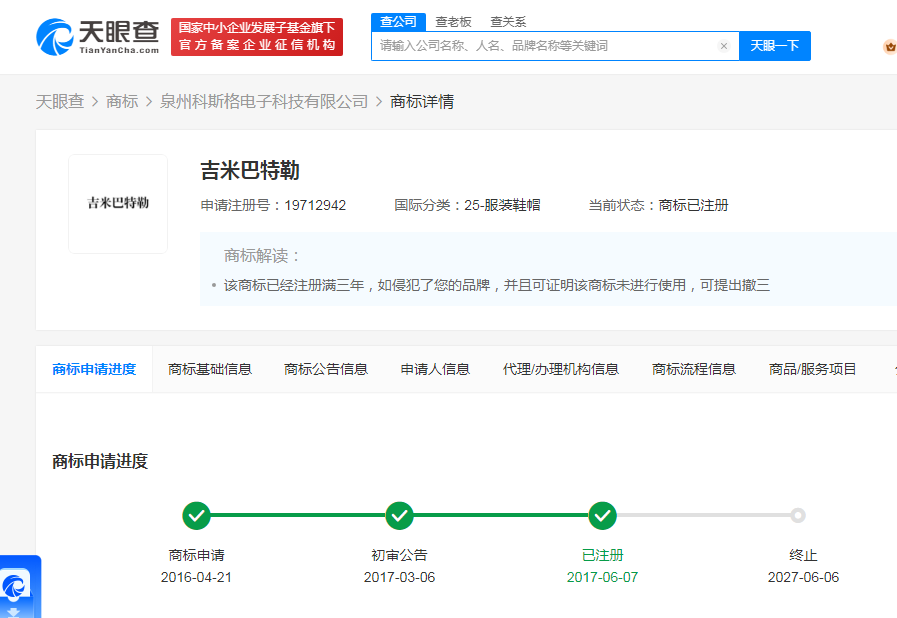Go to 天眼查 breadcrumb link
The width and height of the screenshot is (897, 618).
60,102
